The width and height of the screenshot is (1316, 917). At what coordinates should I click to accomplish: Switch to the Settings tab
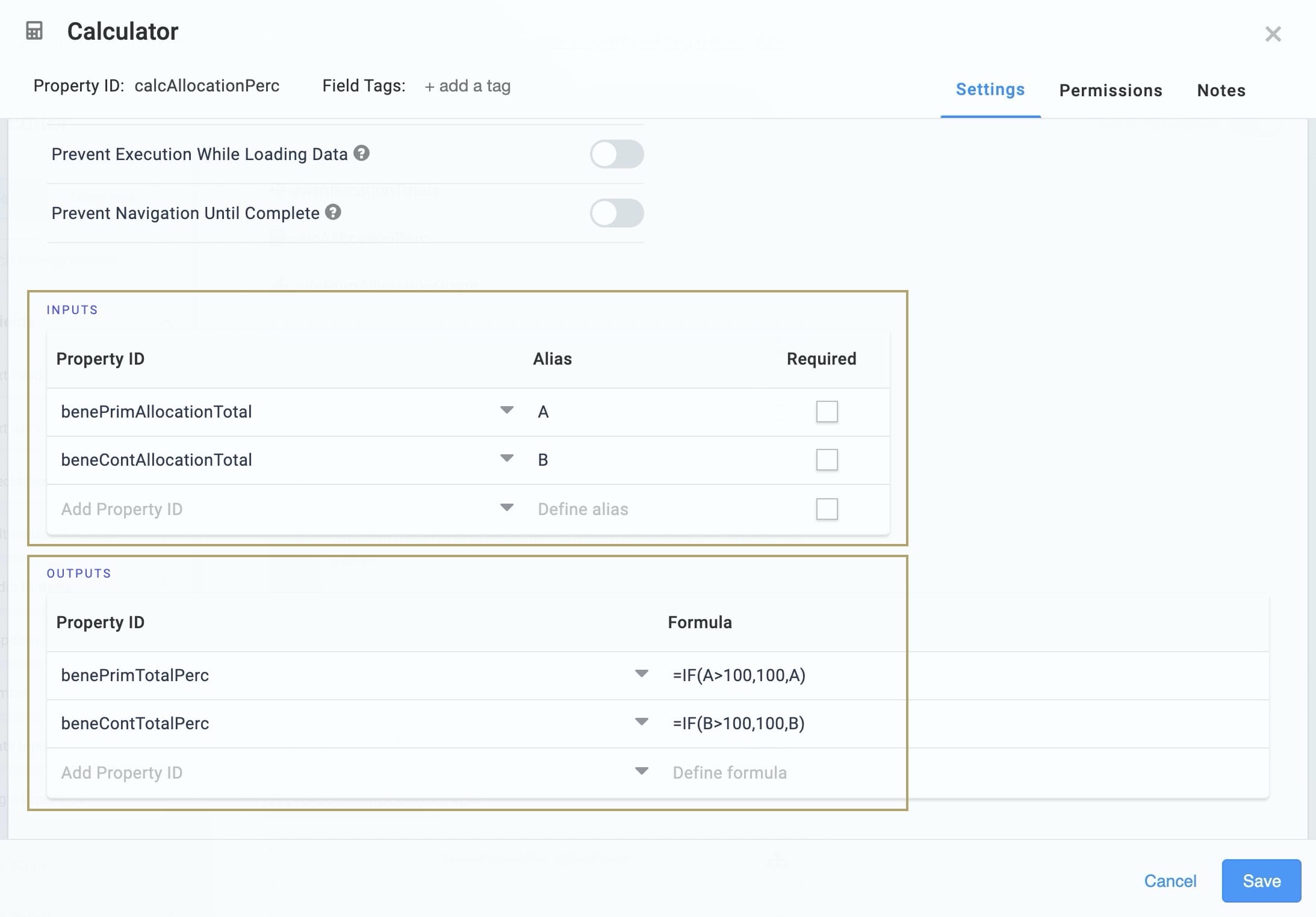tap(990, 90)
